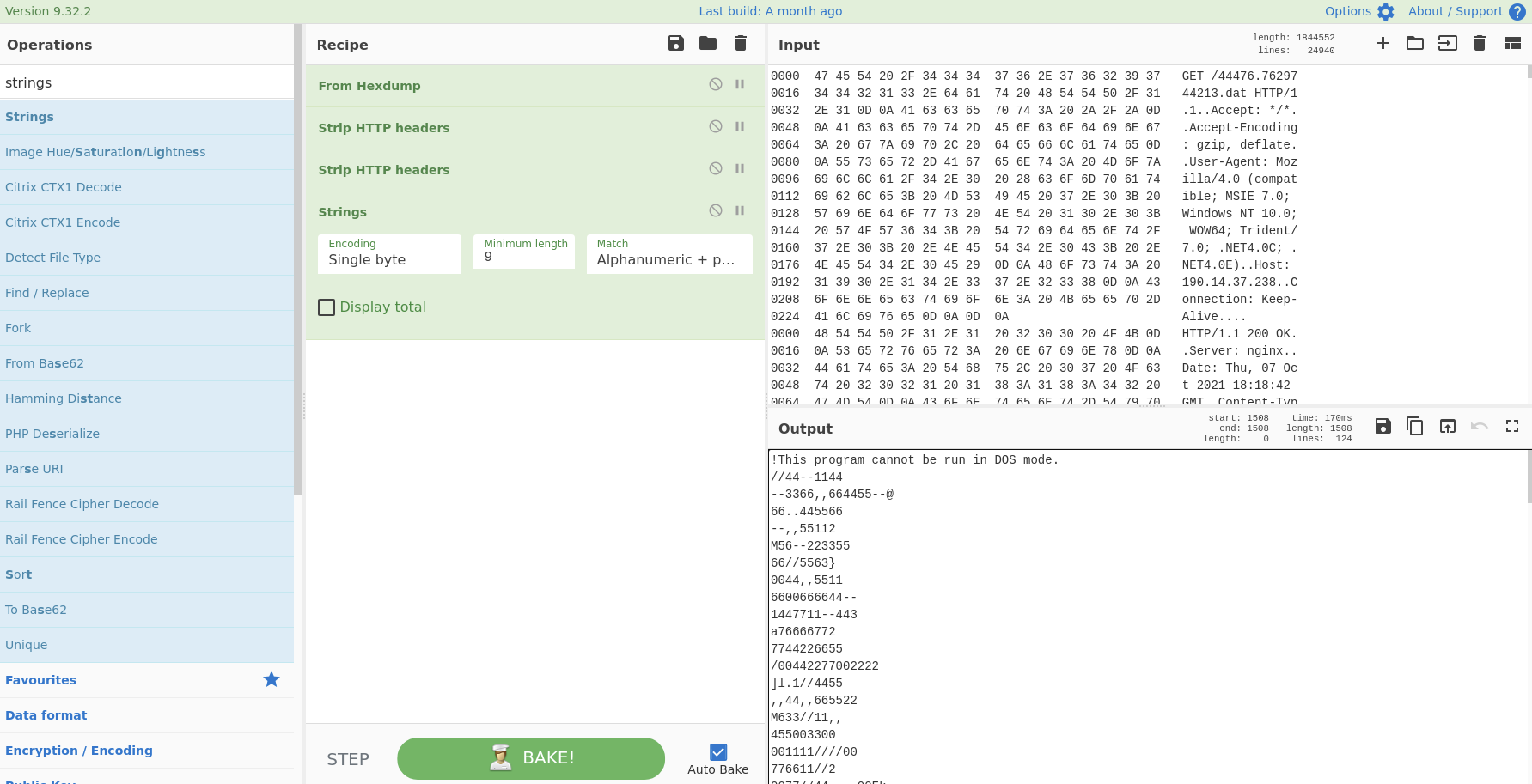Click output pane scrollbar thumb
The width and height of the screenshot is (1532, 784).
(x=1529, y=477)
